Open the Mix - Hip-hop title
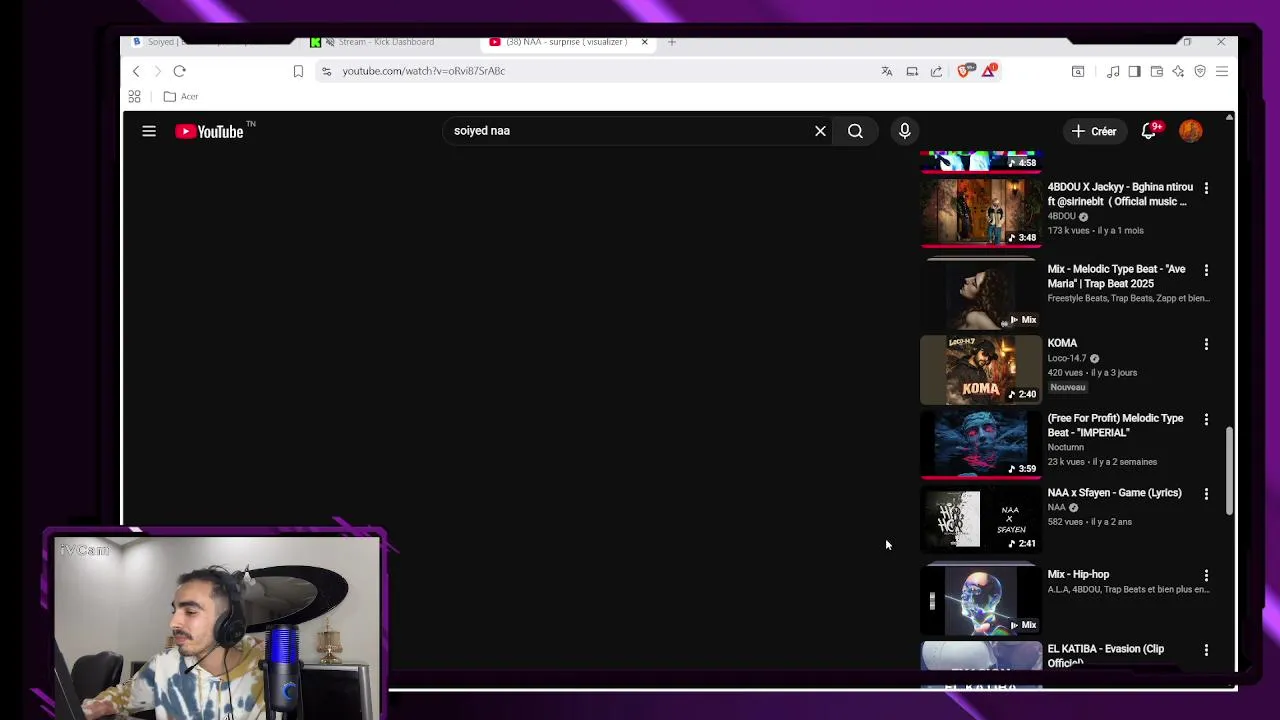 pyautogui.click(x=1078, y=574)
